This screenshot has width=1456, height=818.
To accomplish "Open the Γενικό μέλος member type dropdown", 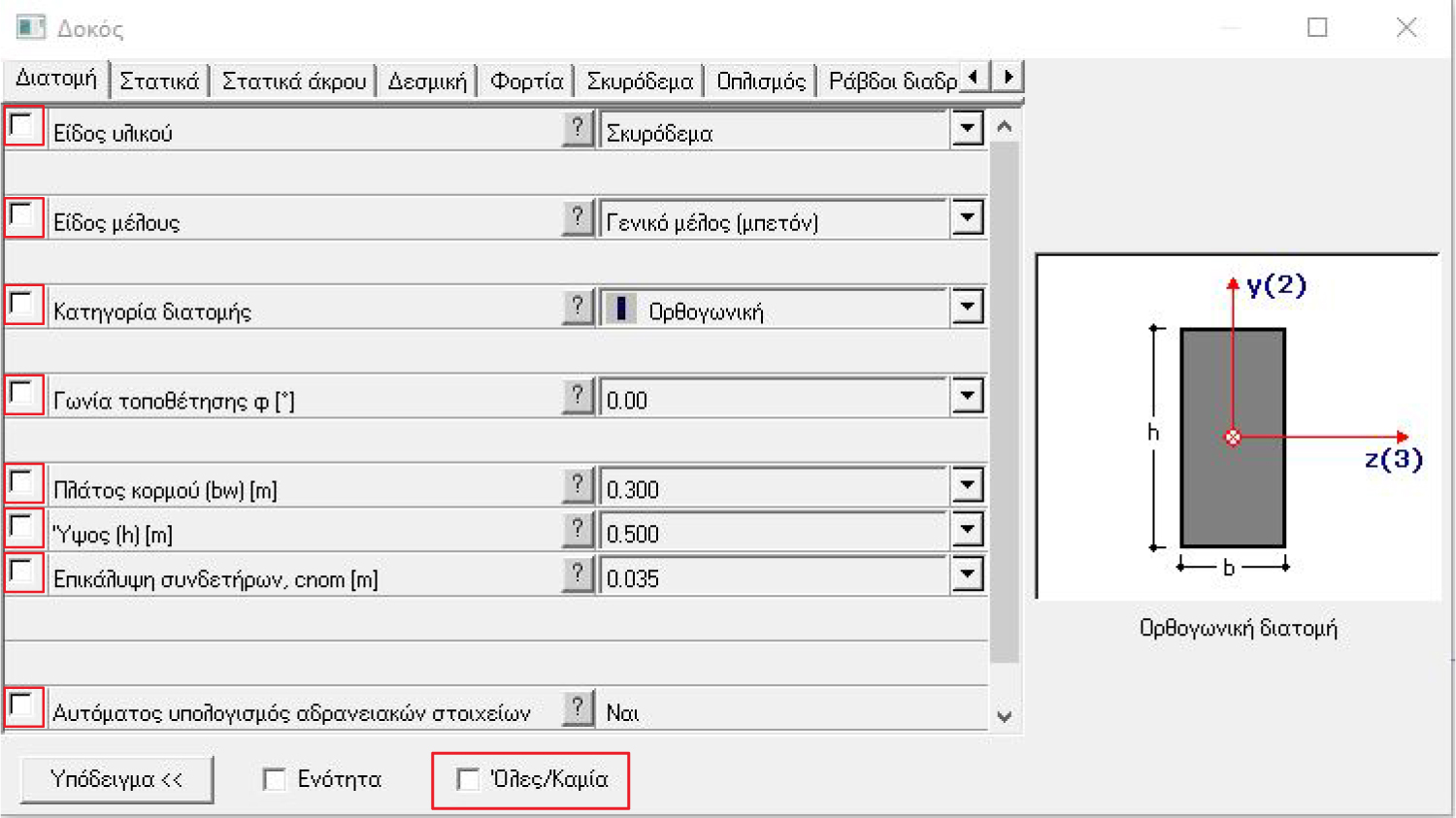I will [967, 217].
